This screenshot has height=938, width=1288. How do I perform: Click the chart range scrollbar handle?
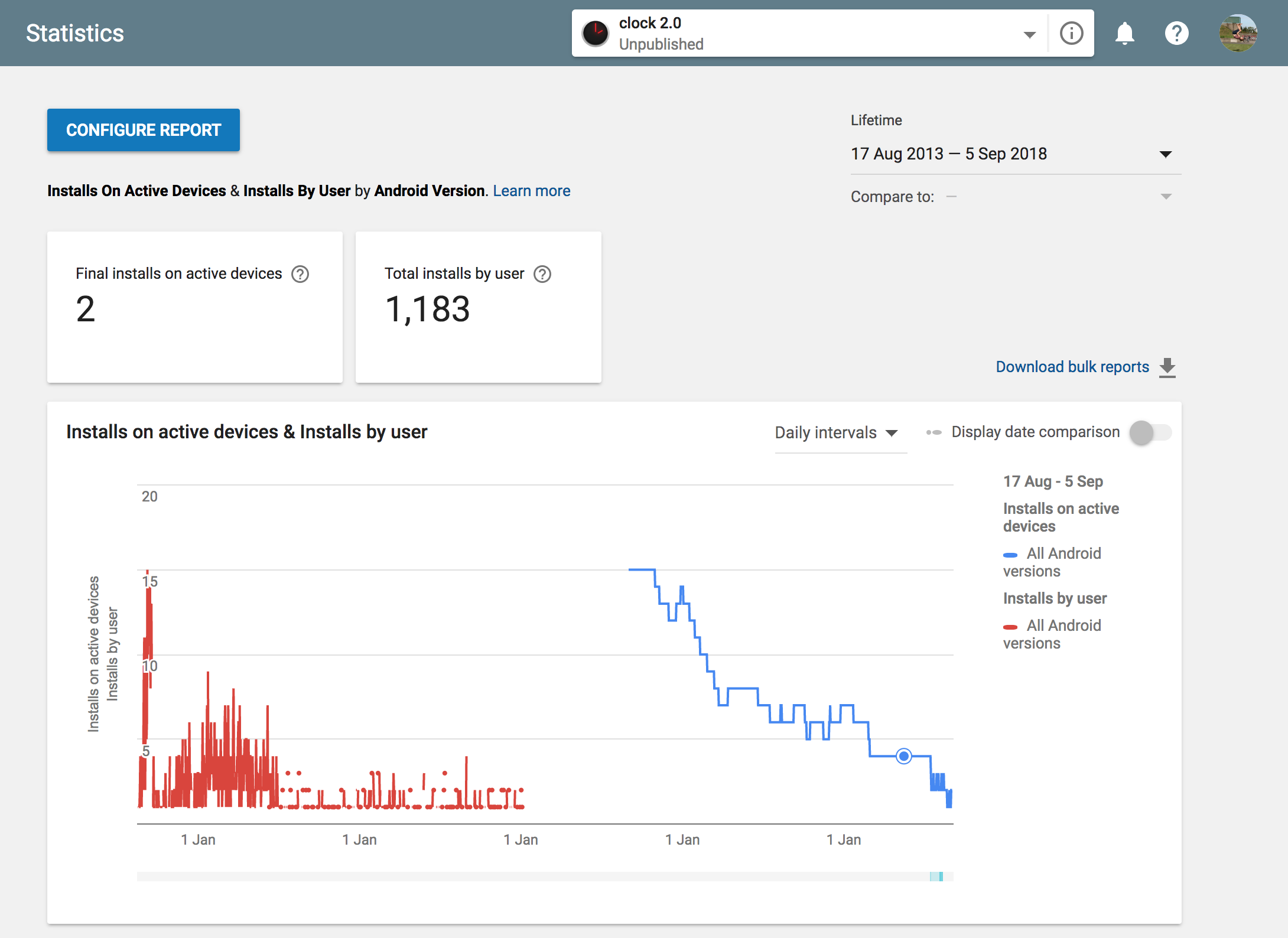click(x=937, y=877)
